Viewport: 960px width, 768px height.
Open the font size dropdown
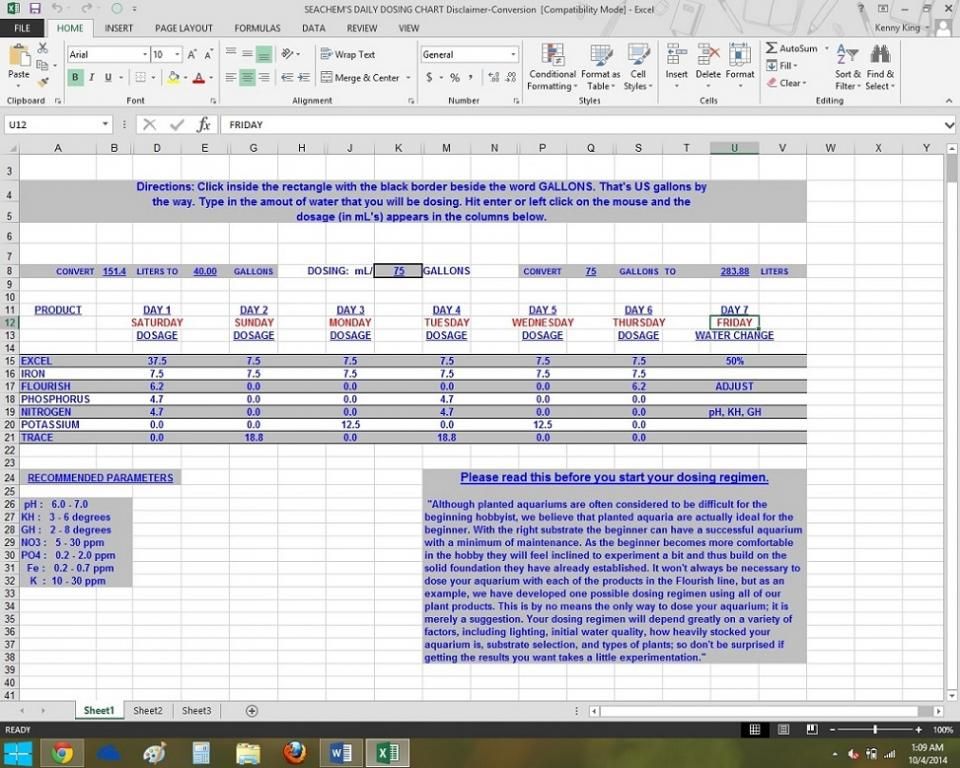click(x=178, y=55)
